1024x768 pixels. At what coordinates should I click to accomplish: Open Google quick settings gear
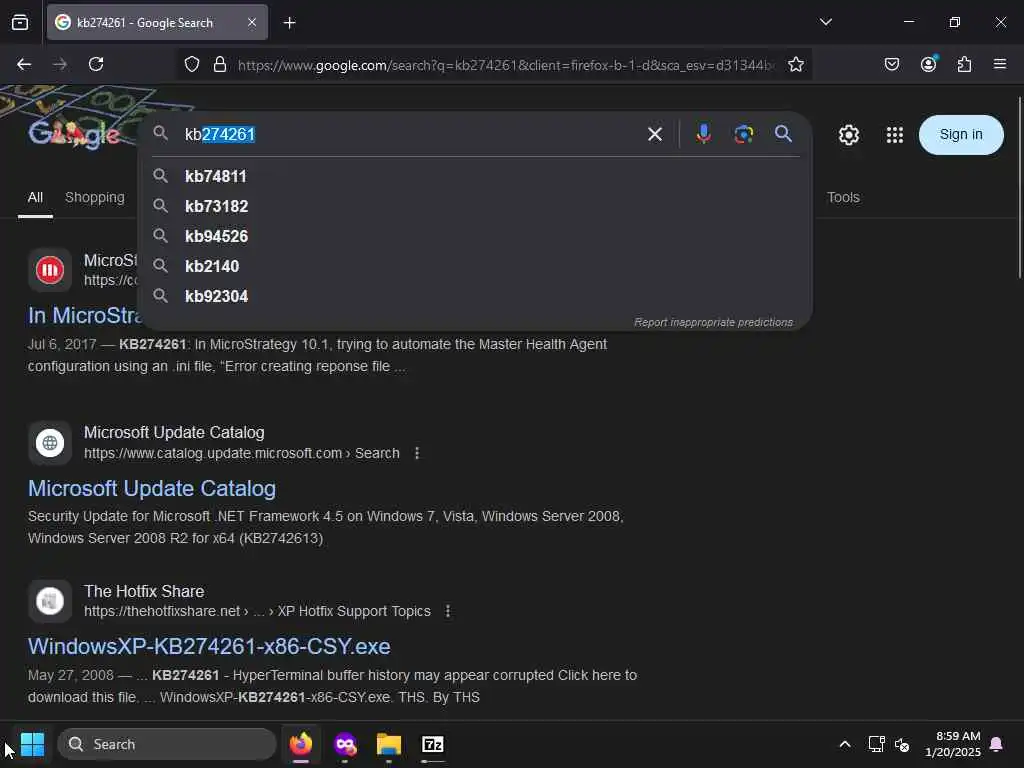pos(848,135)
